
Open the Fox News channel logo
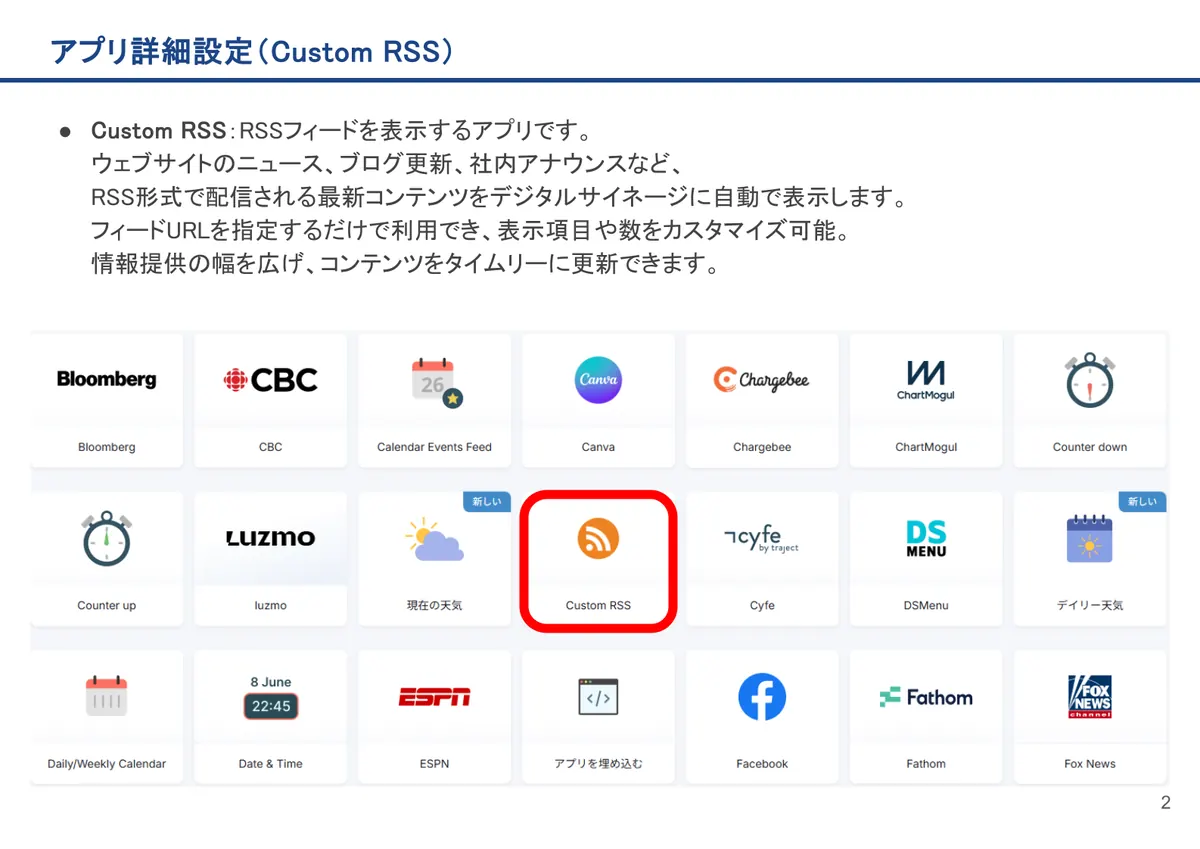click(1090, 697)
